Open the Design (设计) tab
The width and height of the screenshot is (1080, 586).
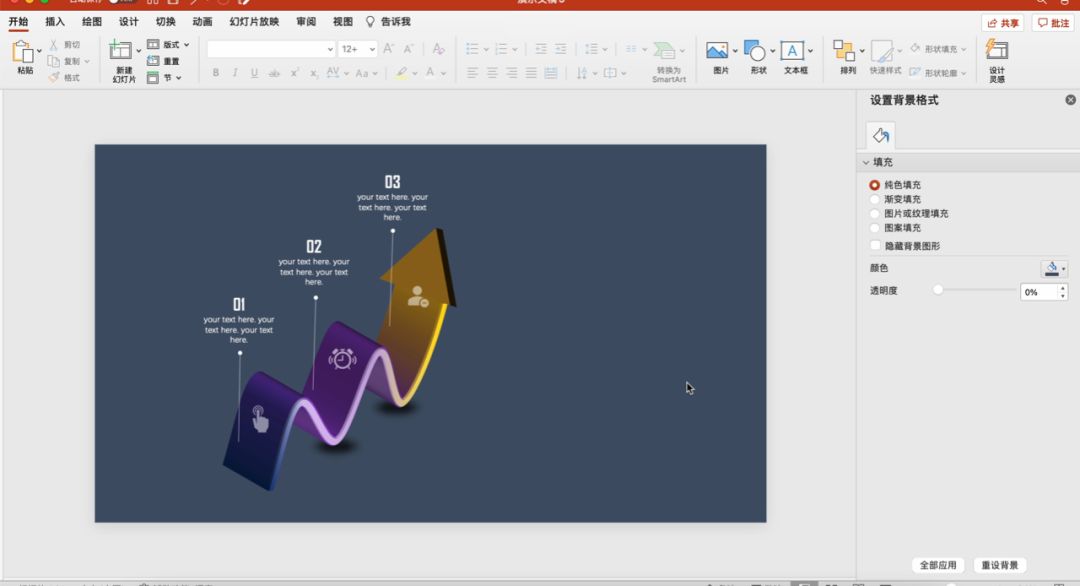[x=129, y=22]
